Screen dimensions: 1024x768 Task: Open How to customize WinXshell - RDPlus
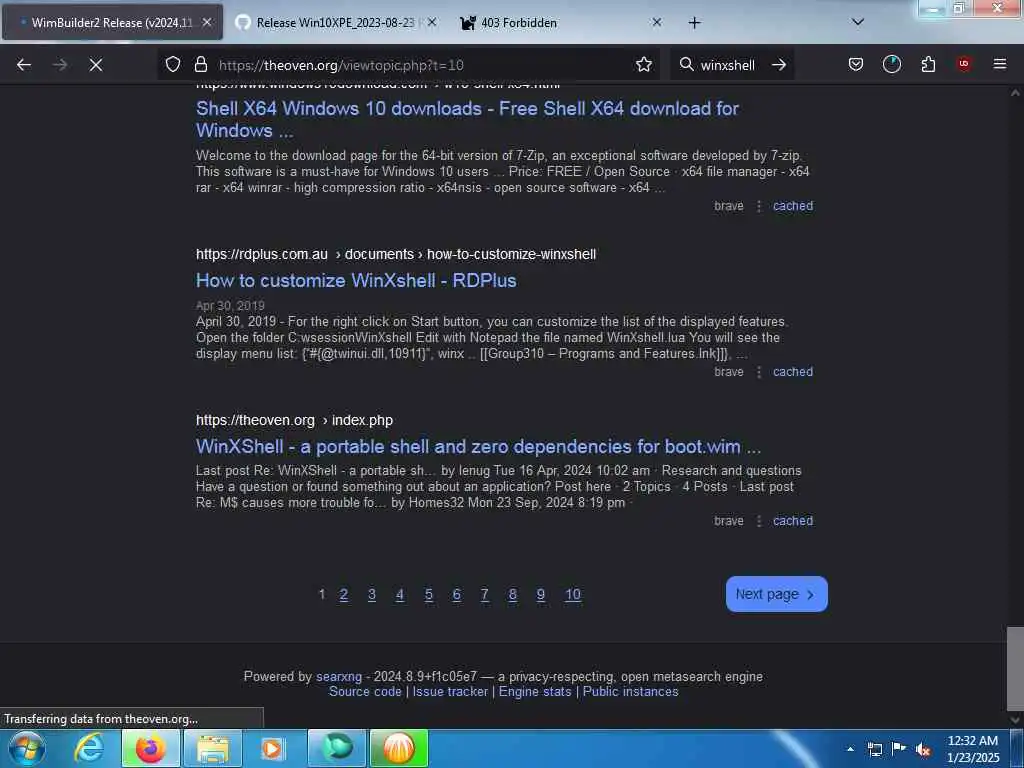(356, 280)
